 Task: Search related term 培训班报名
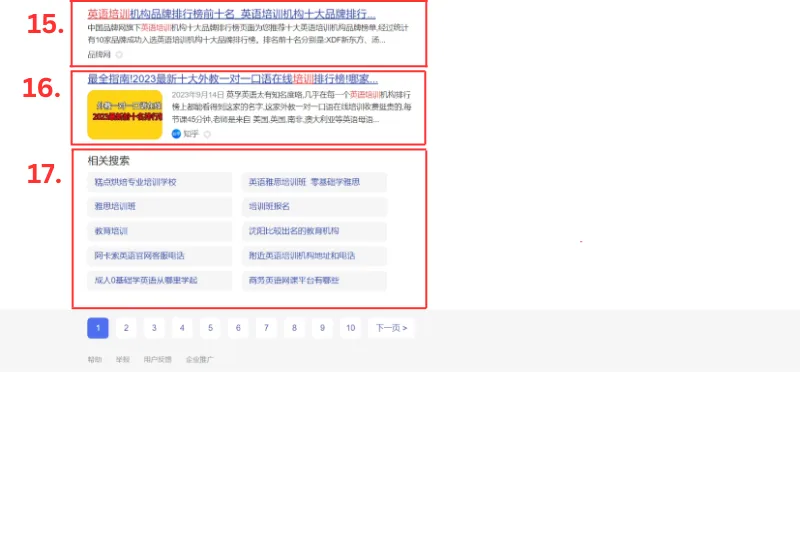314,207
